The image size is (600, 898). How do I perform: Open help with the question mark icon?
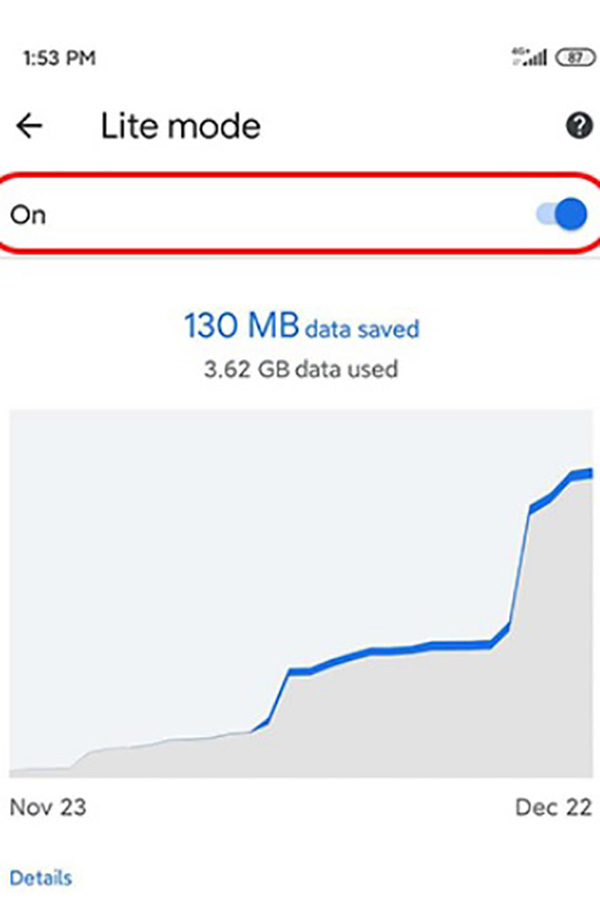point(577,126)
